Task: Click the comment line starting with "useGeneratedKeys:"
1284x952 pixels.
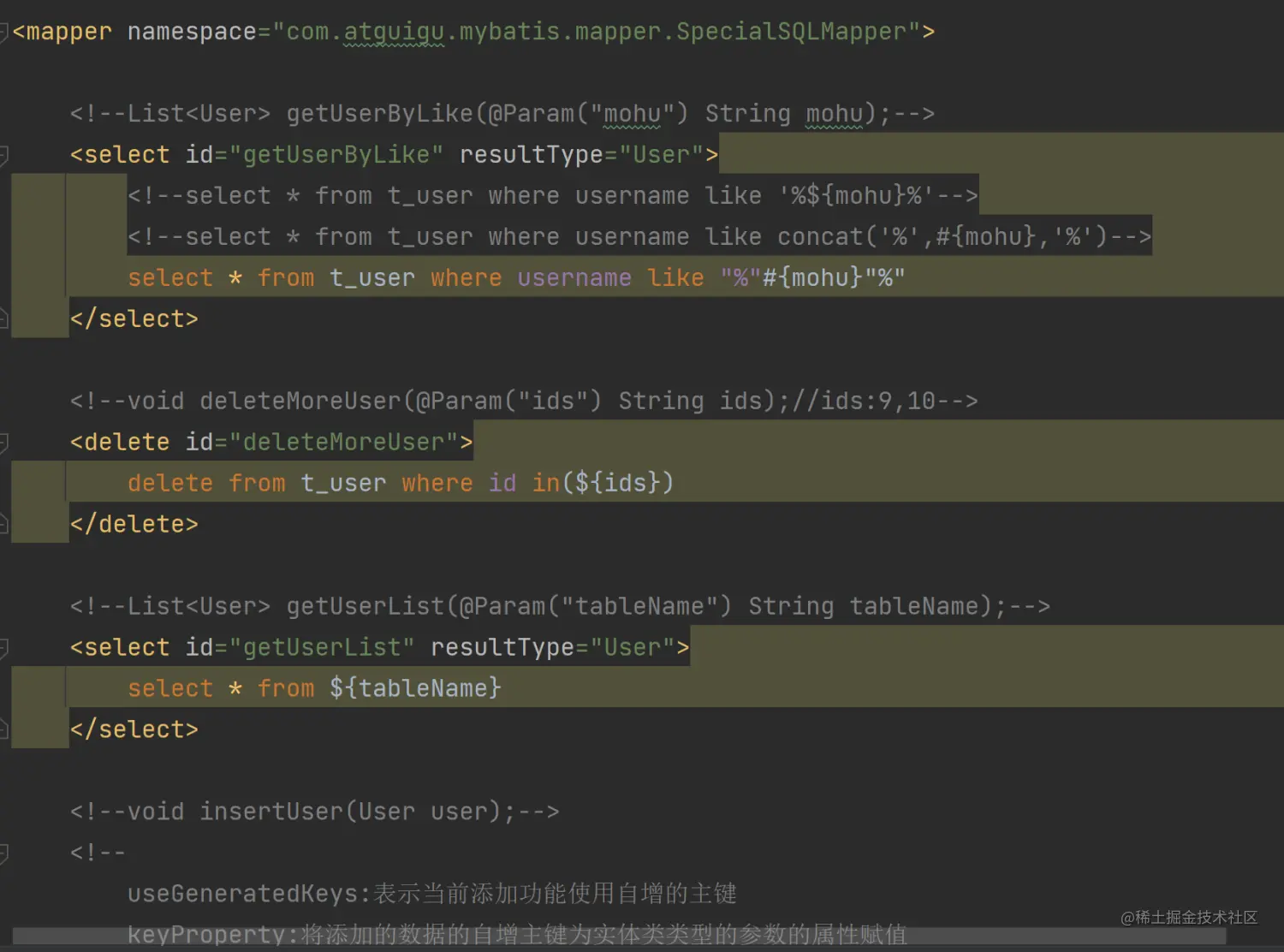Action: pos(432,895)
